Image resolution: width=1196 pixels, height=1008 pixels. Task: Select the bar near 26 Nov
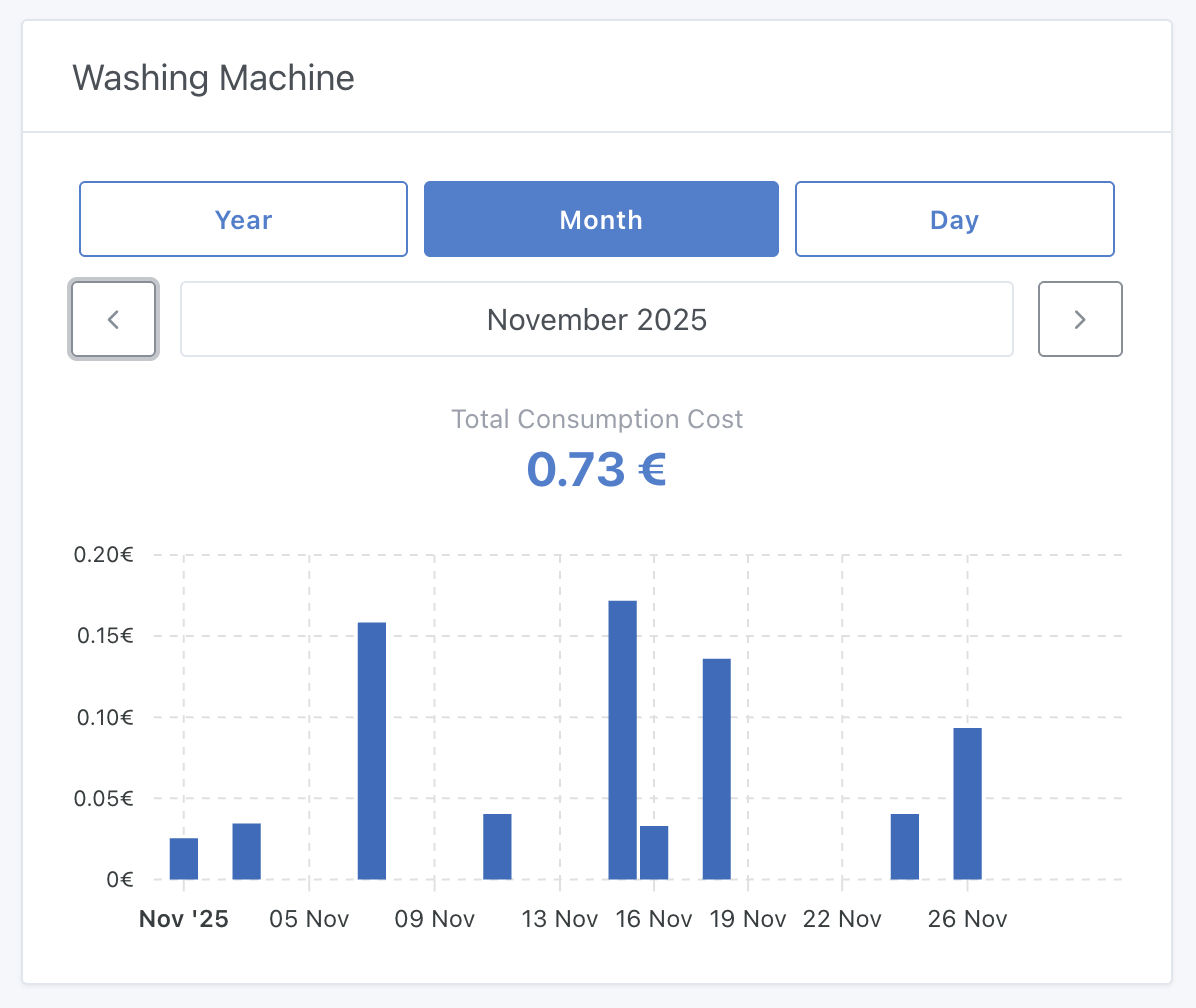tap(967, 805)
